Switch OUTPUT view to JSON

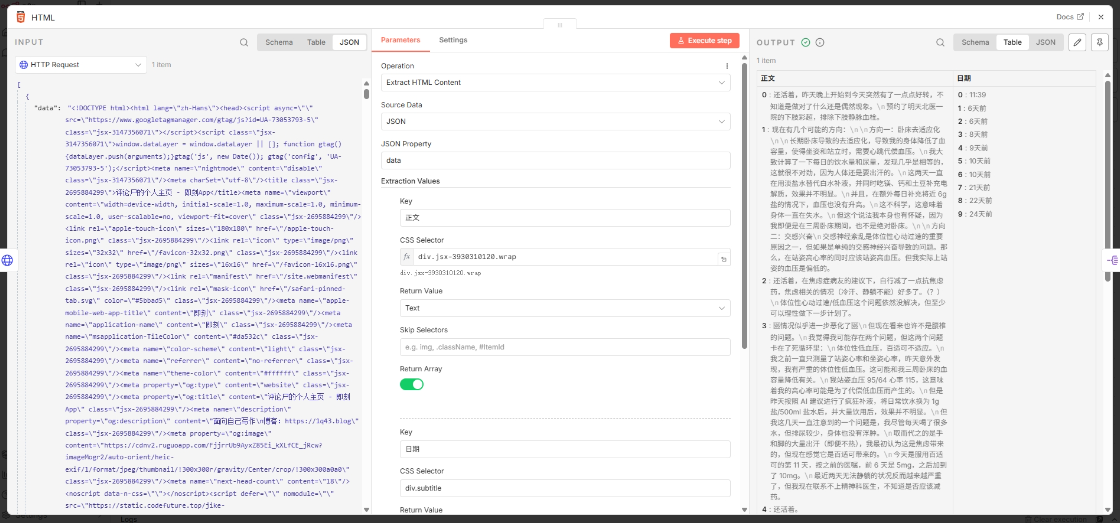[1045, 42]
